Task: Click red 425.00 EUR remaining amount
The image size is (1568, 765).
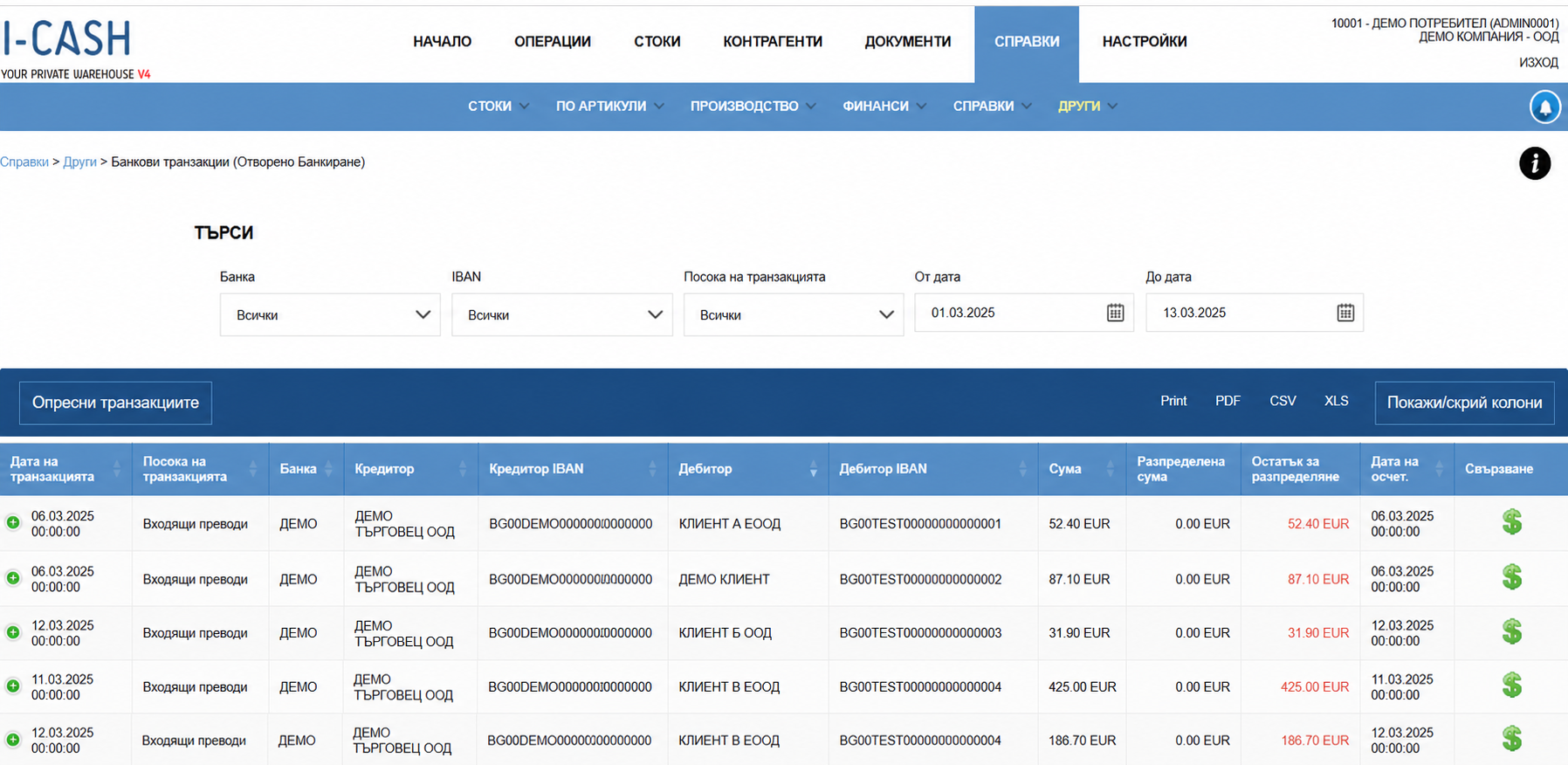Action: click(x=1315, y=687)
